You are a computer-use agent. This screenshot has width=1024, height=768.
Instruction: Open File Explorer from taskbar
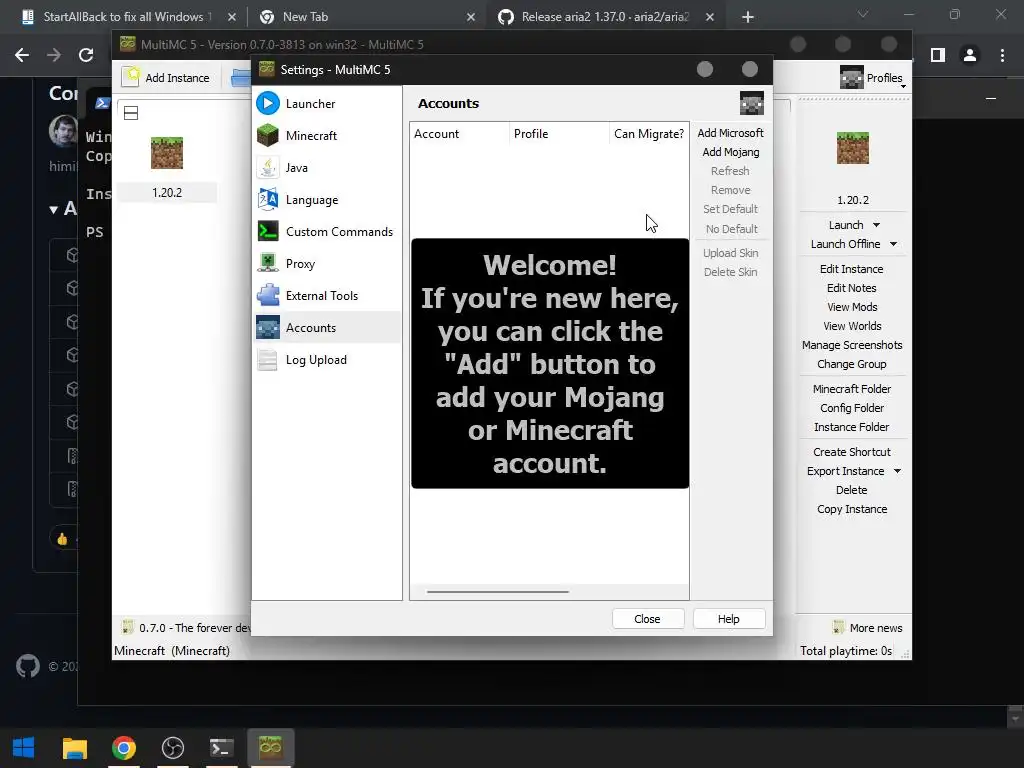(x=74, y=748)
